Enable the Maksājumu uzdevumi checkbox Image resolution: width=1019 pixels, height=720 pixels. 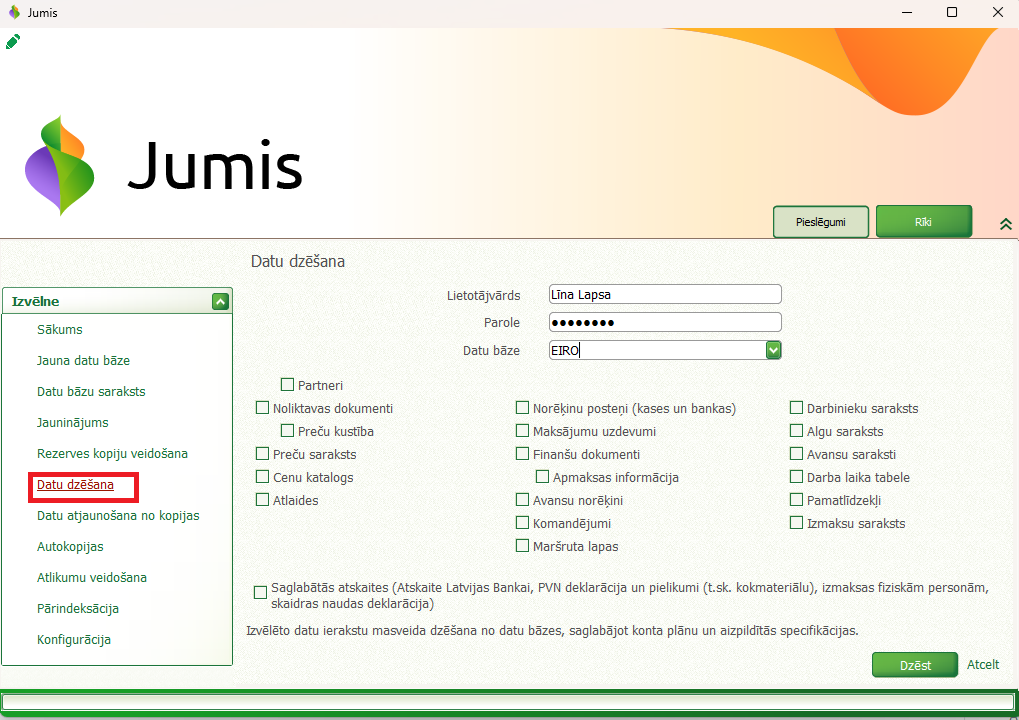(522, 431)
